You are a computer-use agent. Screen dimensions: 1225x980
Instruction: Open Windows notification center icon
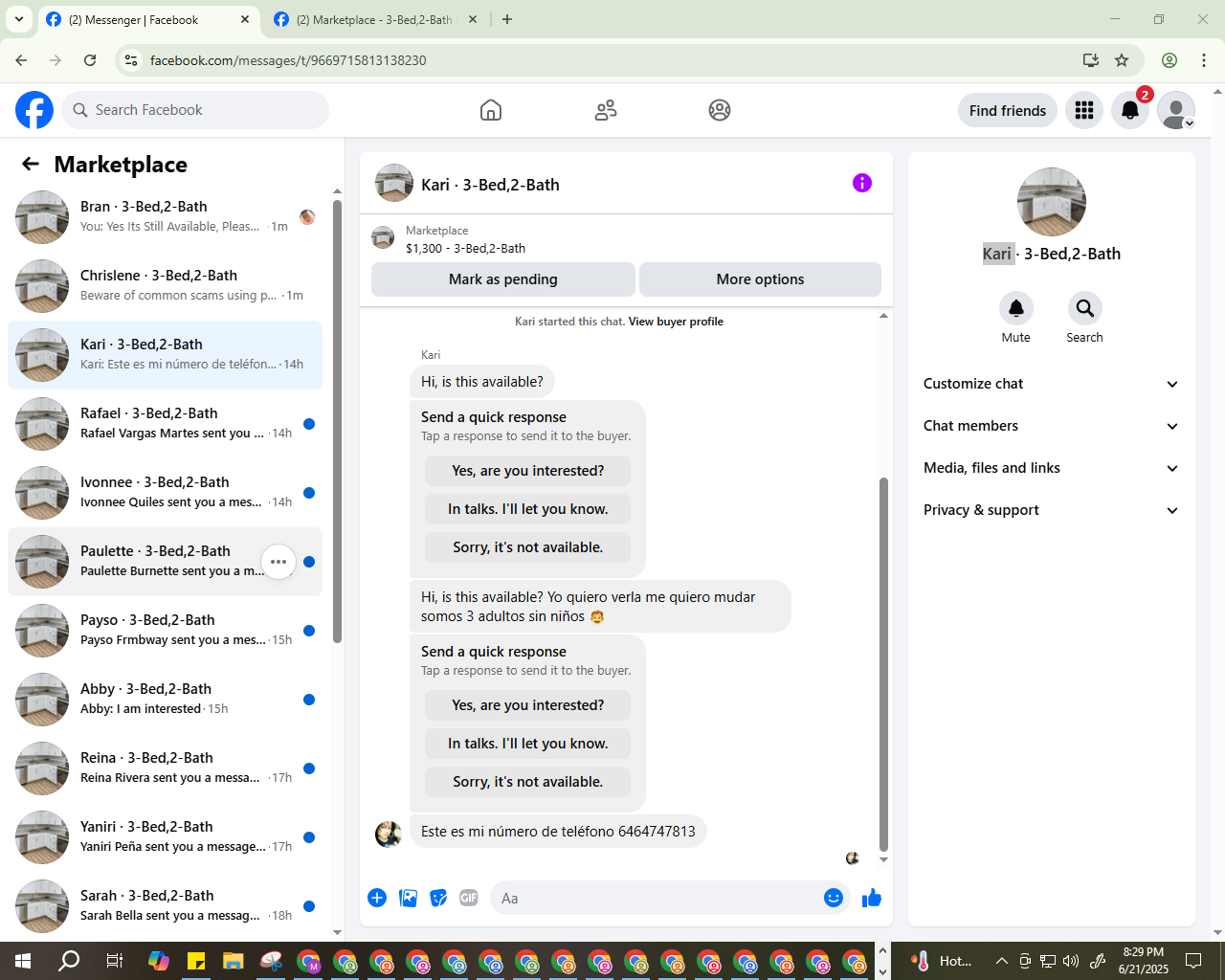tap(1193, 961)
